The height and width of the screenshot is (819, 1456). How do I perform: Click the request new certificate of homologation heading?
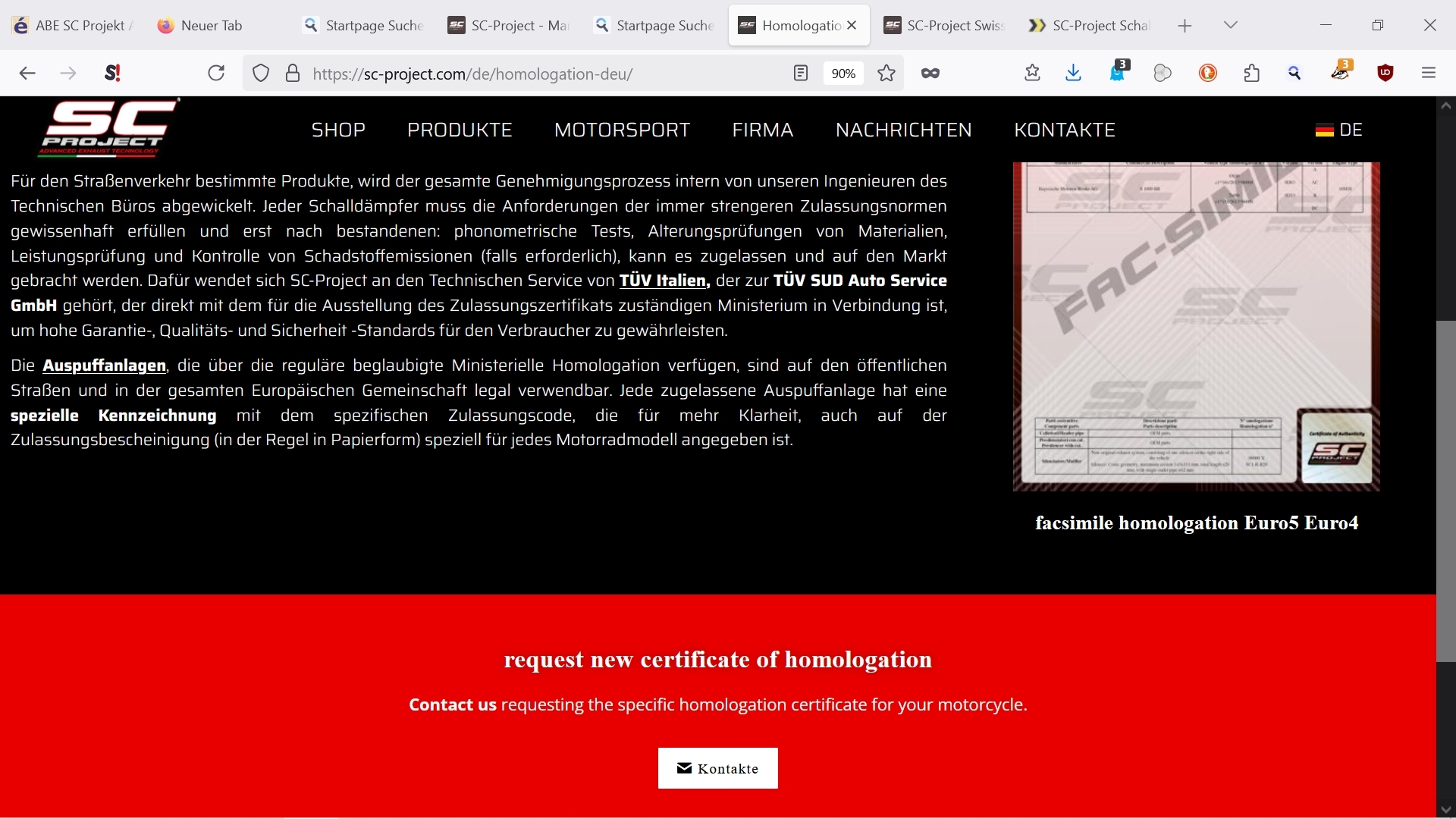[717, 660]
